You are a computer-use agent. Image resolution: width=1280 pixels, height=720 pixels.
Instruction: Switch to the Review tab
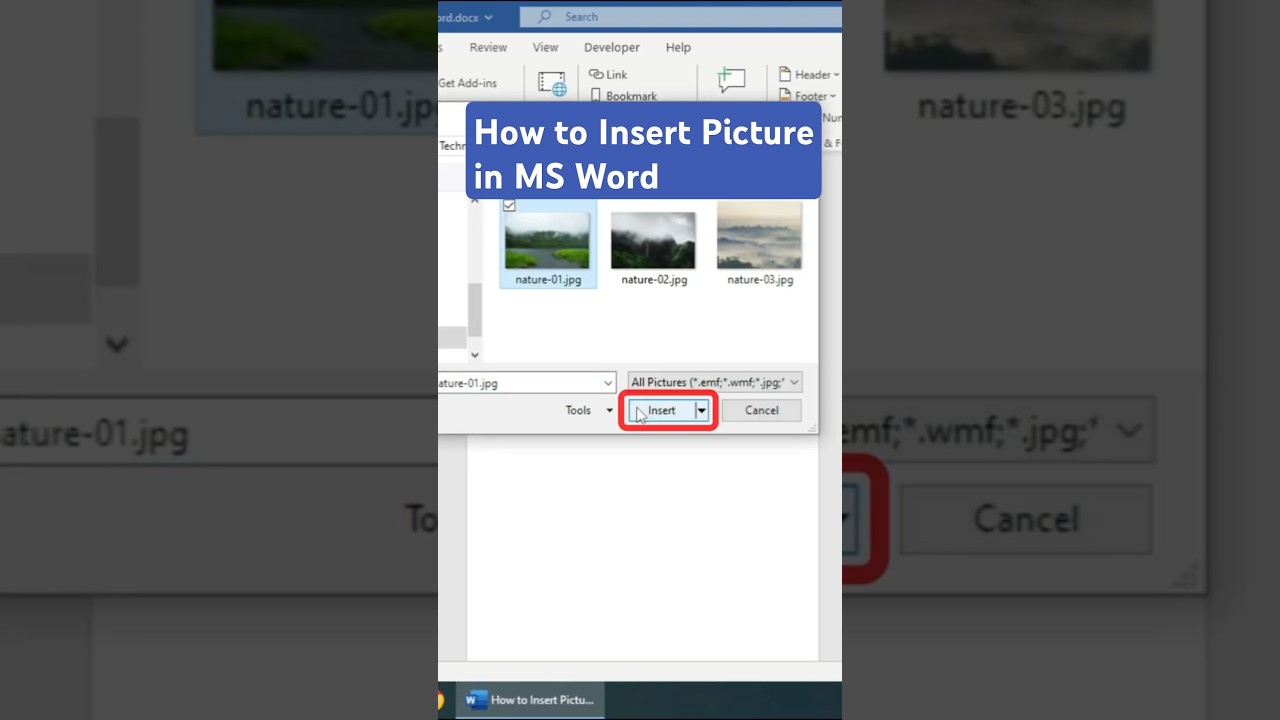tap(488, 47)
